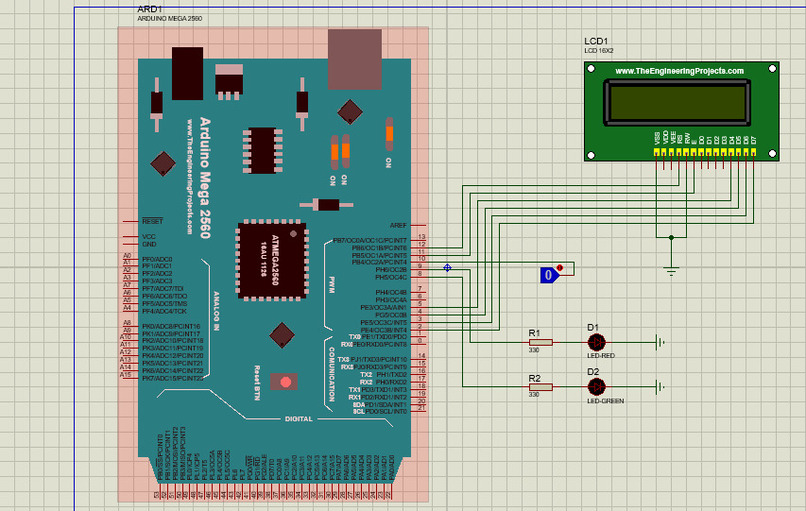This screenshot has width=806, height=511.
Task: Select the R1 reference label
Action: pyautogui.click(x=534, y=333)
